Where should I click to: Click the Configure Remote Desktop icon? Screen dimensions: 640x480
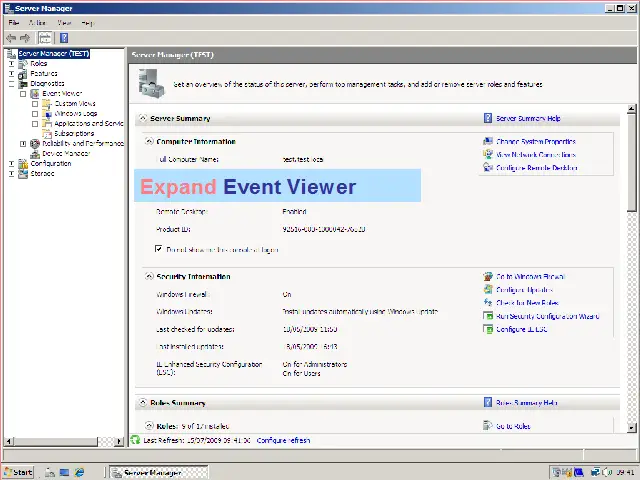coord(488,167)
